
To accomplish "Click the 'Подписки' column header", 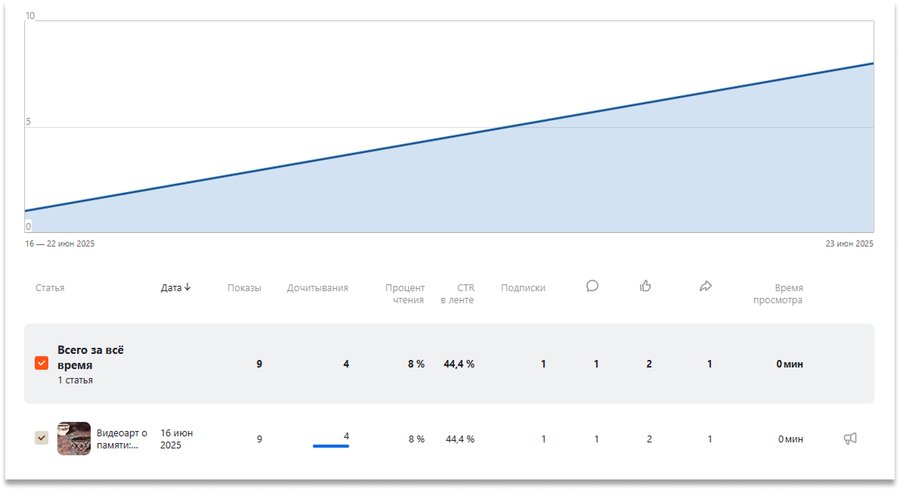I will 523,287.
